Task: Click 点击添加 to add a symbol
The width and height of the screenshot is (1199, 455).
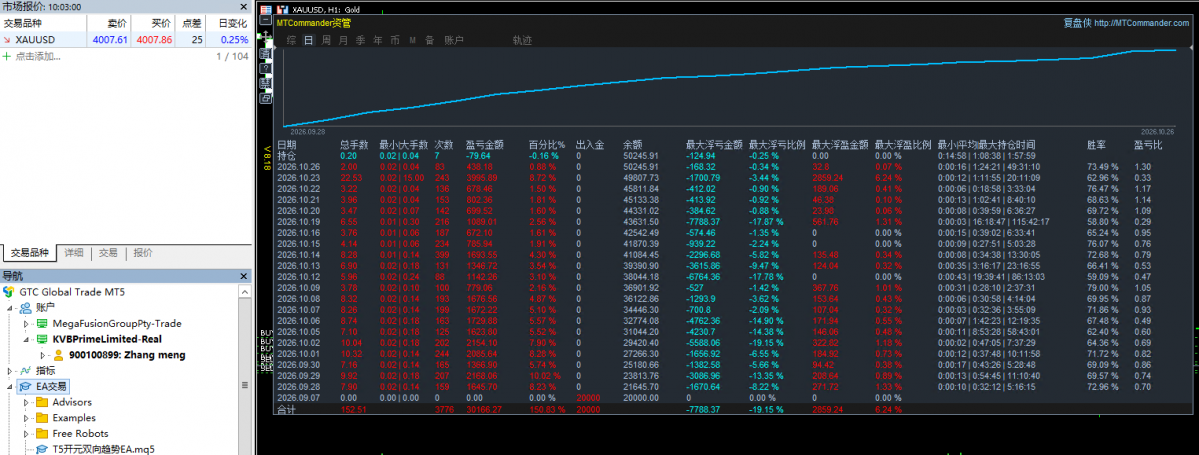Action: (37, 56)
